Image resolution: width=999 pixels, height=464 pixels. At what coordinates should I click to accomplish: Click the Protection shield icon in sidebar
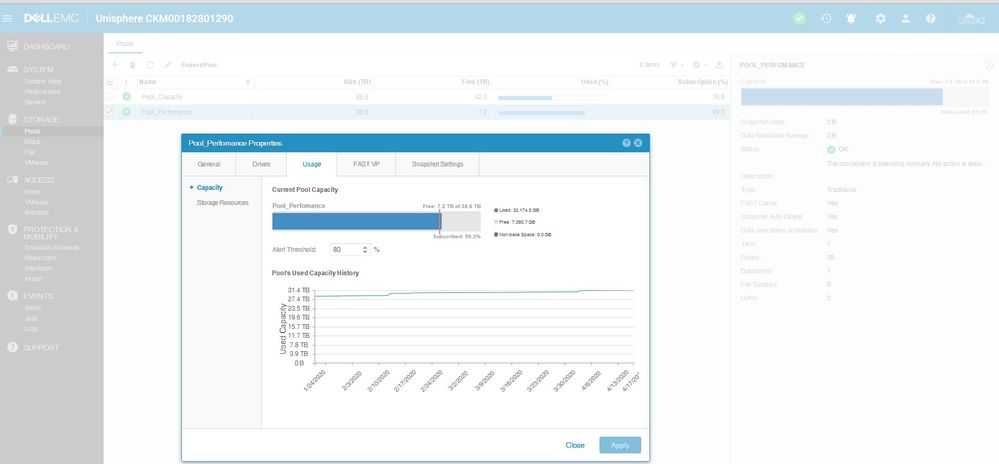(12, 229)
